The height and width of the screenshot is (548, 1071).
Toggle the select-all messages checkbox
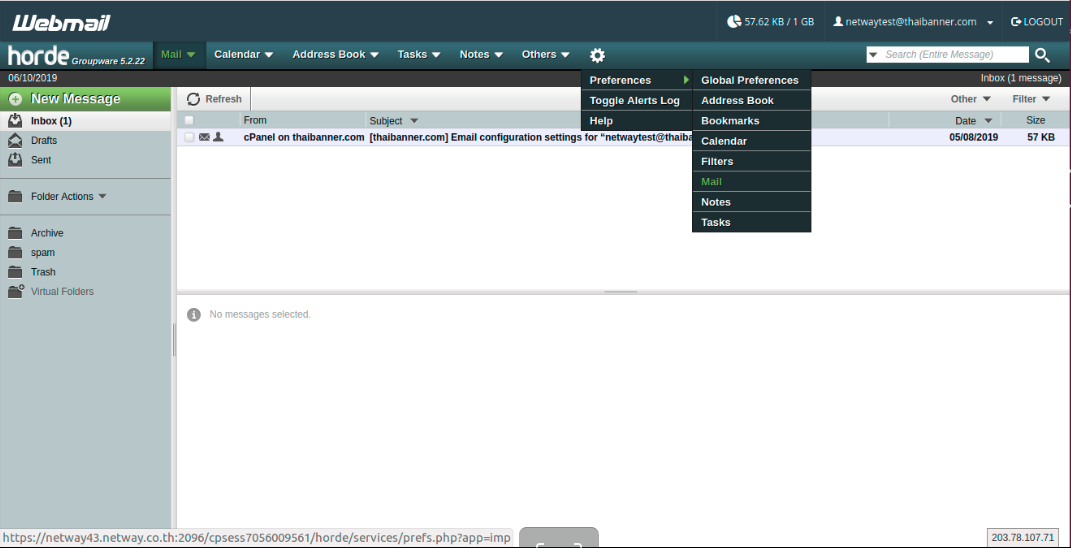[x=189, y=121]
